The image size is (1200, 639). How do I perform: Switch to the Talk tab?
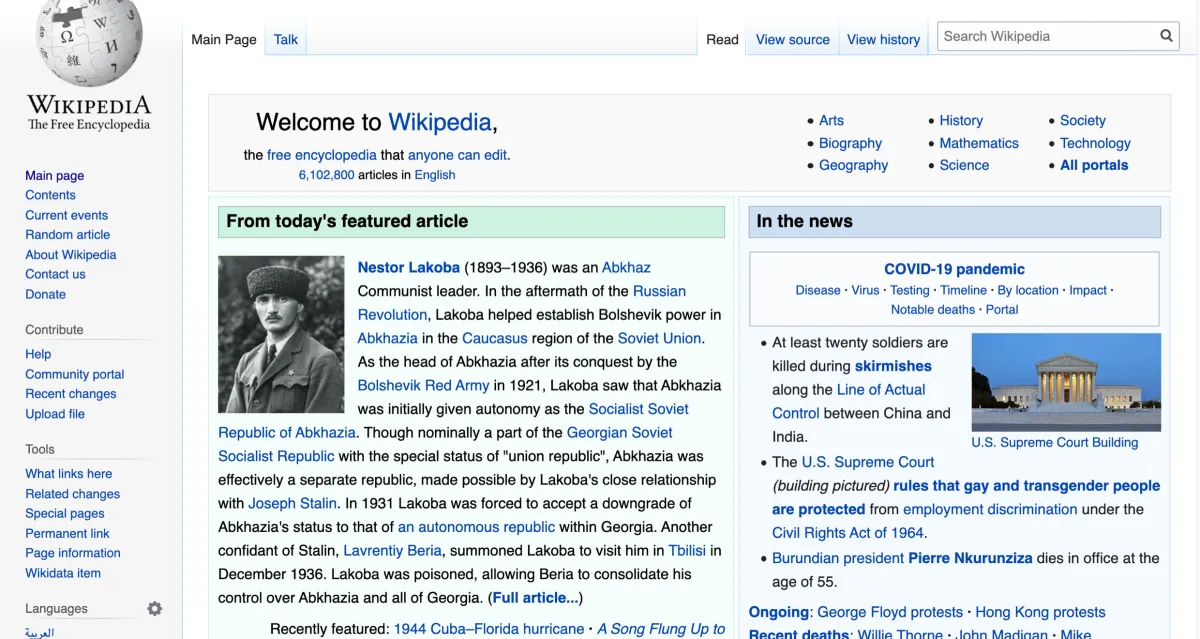click(x=286, y=39)
